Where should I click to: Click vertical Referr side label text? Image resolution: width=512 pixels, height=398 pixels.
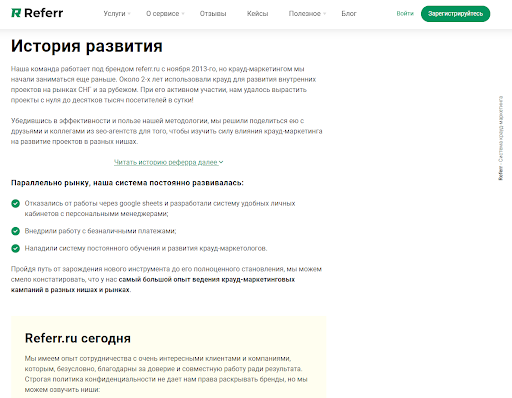click(x=501, y=138)
